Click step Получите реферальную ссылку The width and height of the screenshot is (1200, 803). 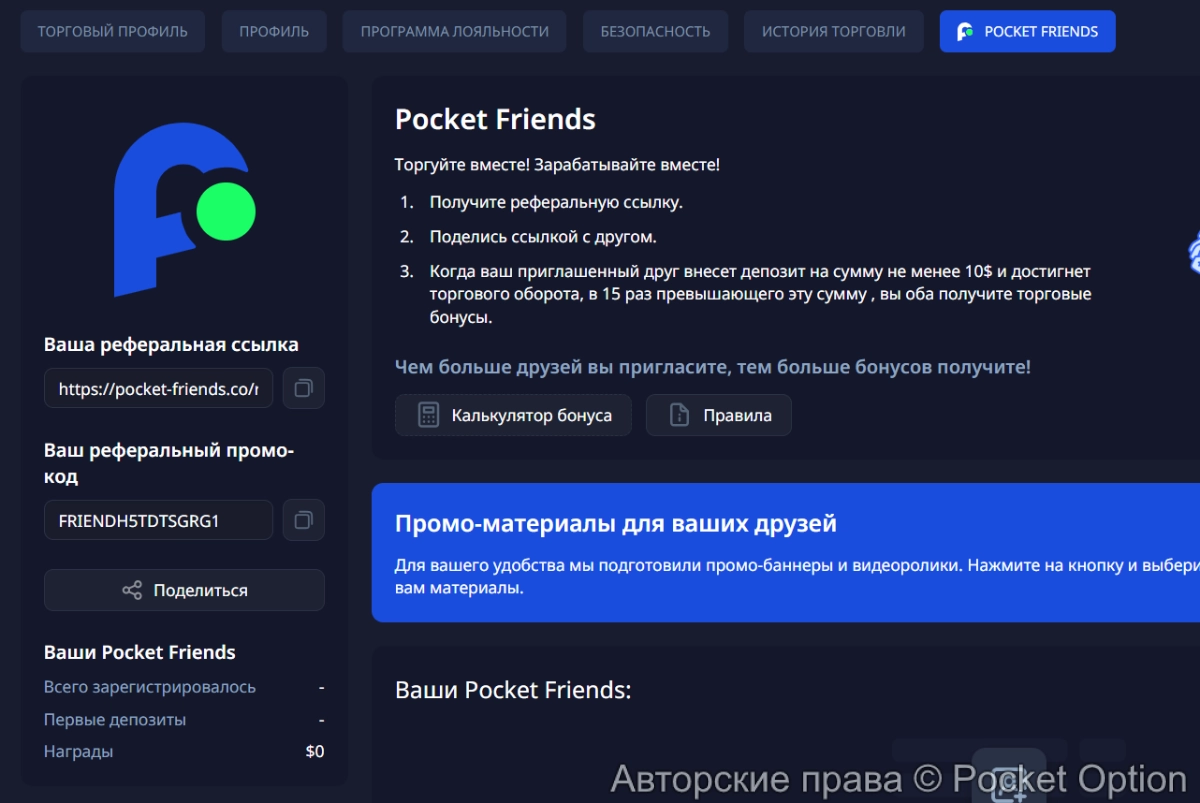[x=556, y=202]
